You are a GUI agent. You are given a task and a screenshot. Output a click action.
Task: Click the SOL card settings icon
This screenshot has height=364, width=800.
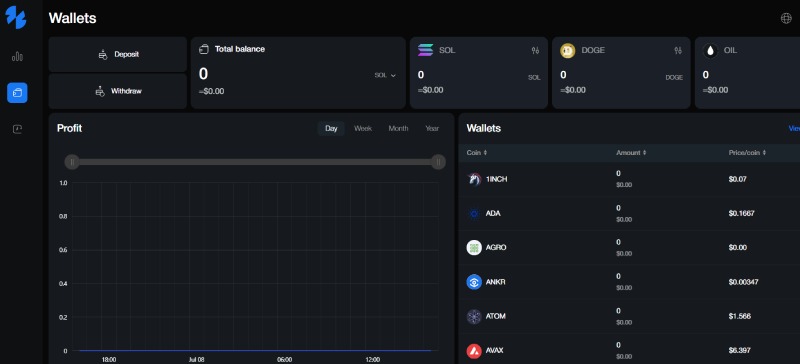[535, 51]
